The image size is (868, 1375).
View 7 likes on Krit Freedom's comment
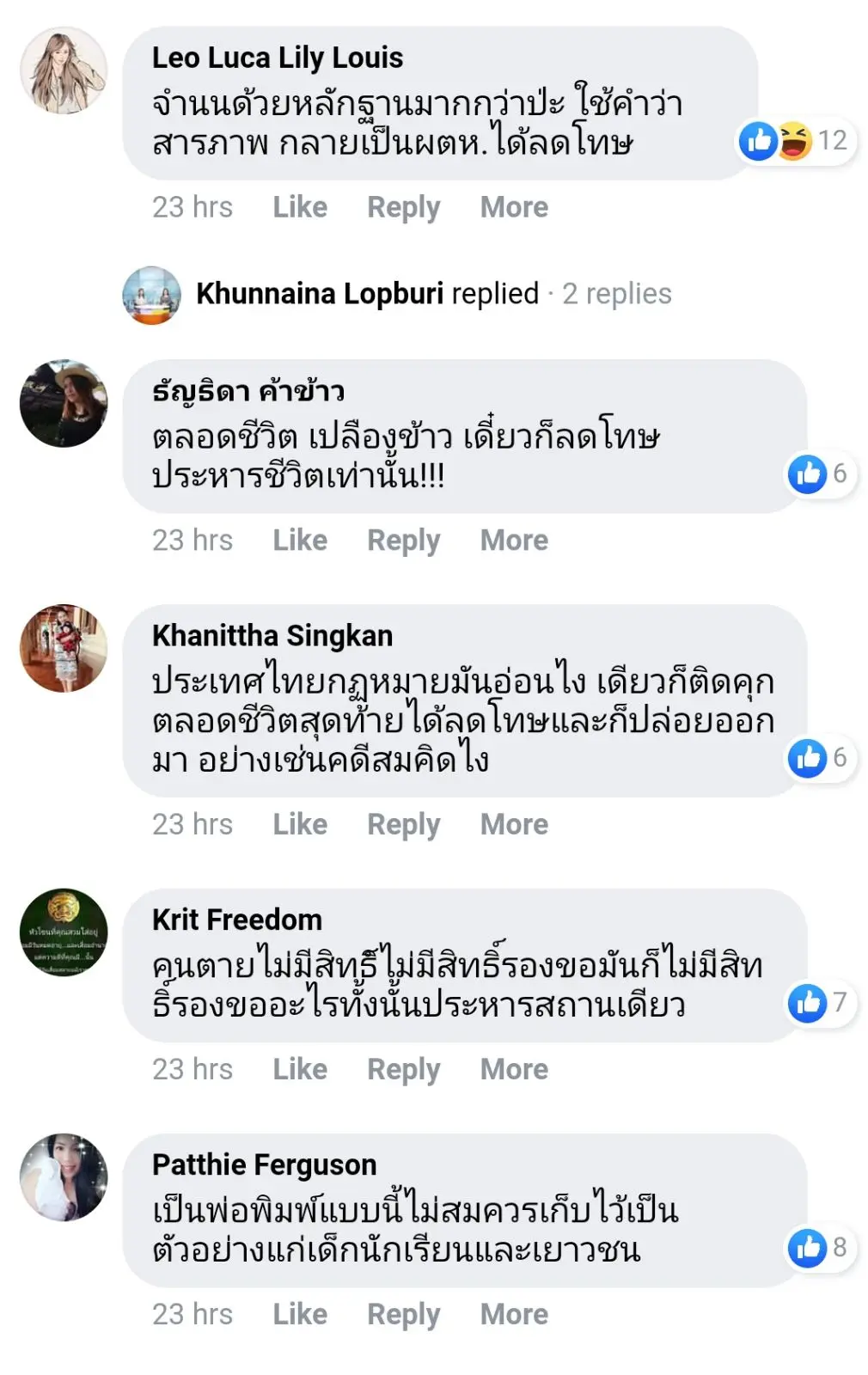(819, 1002)
